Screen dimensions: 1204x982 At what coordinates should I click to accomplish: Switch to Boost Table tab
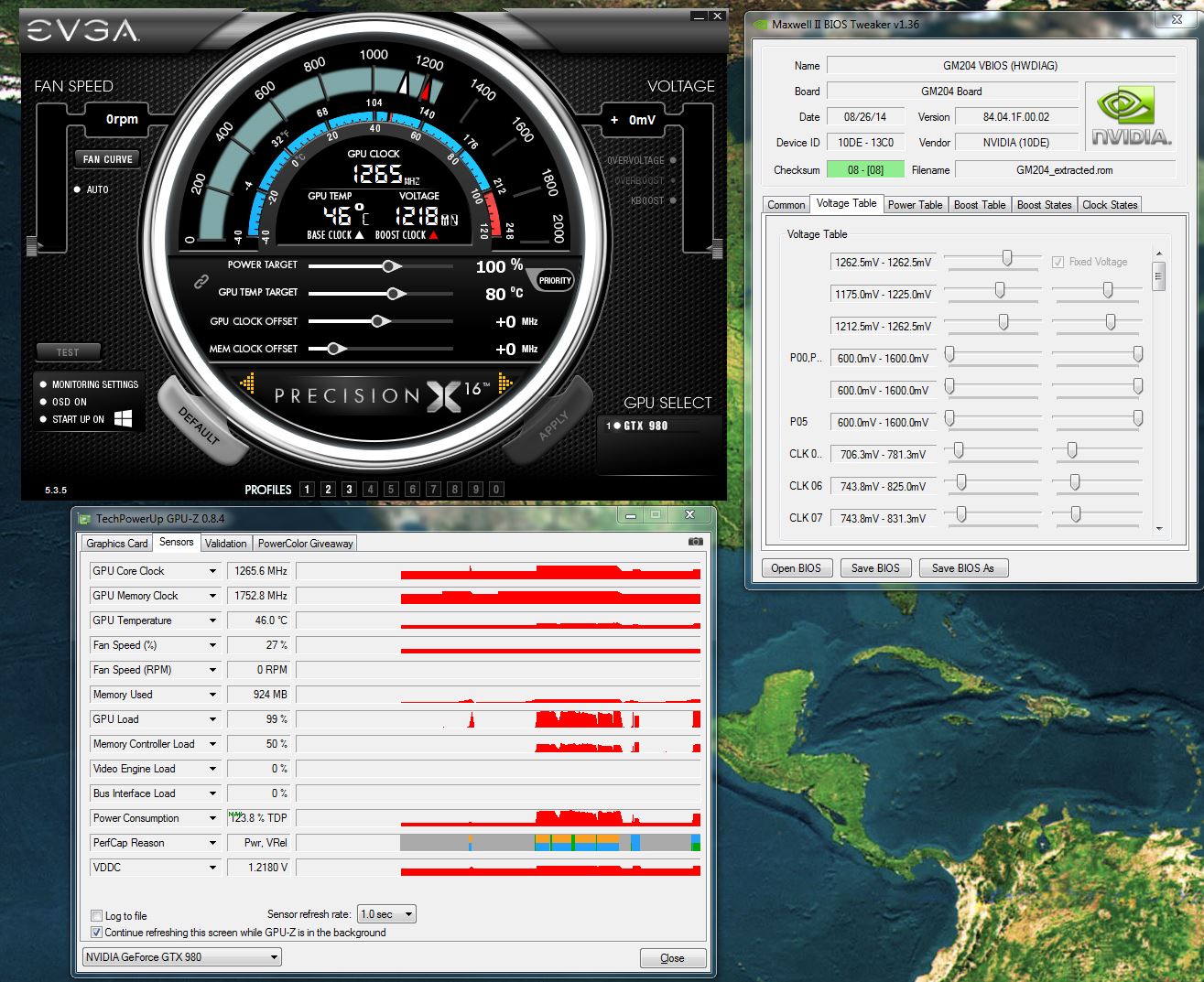coord(979,205)
